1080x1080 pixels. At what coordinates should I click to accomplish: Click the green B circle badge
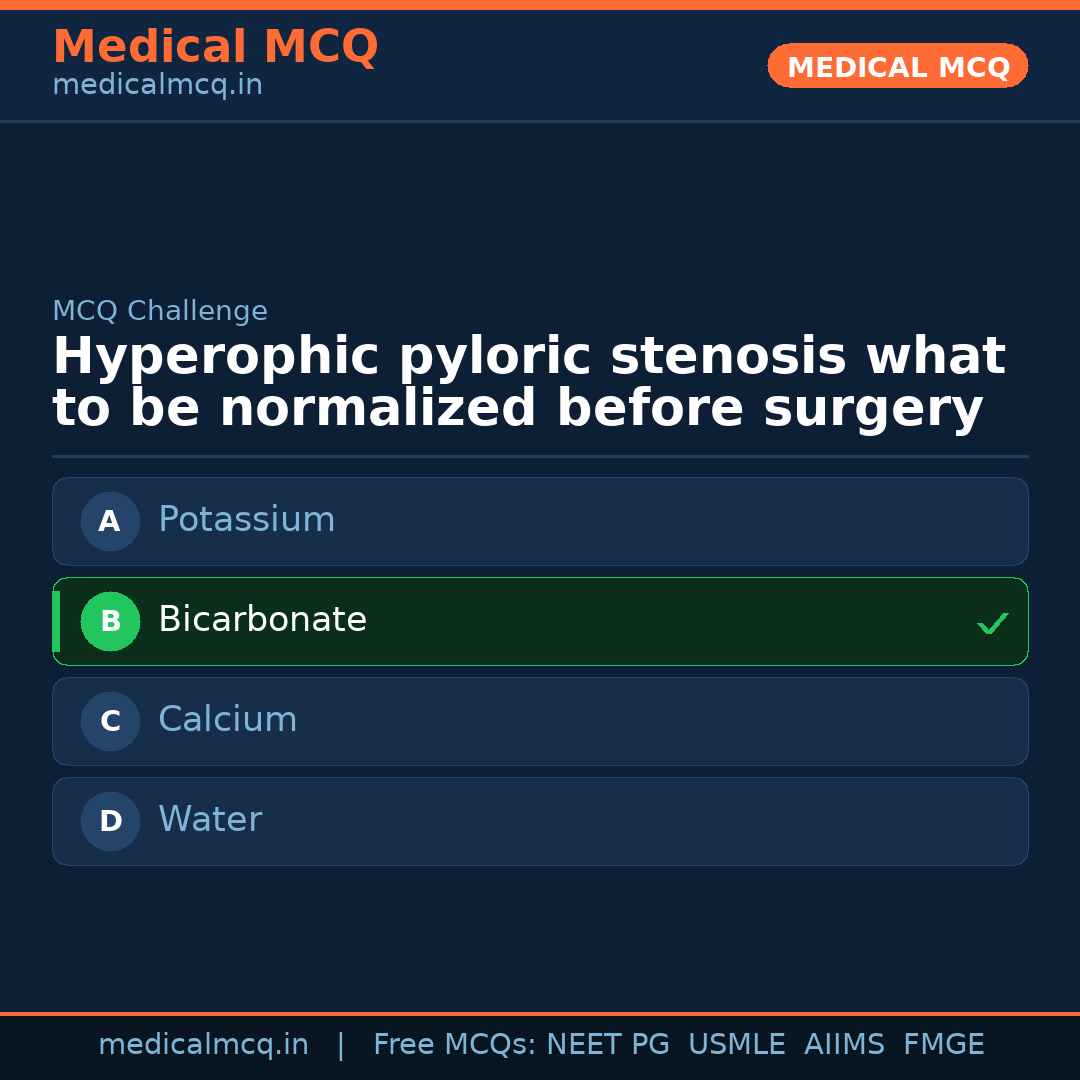click(x=110, y=621)
